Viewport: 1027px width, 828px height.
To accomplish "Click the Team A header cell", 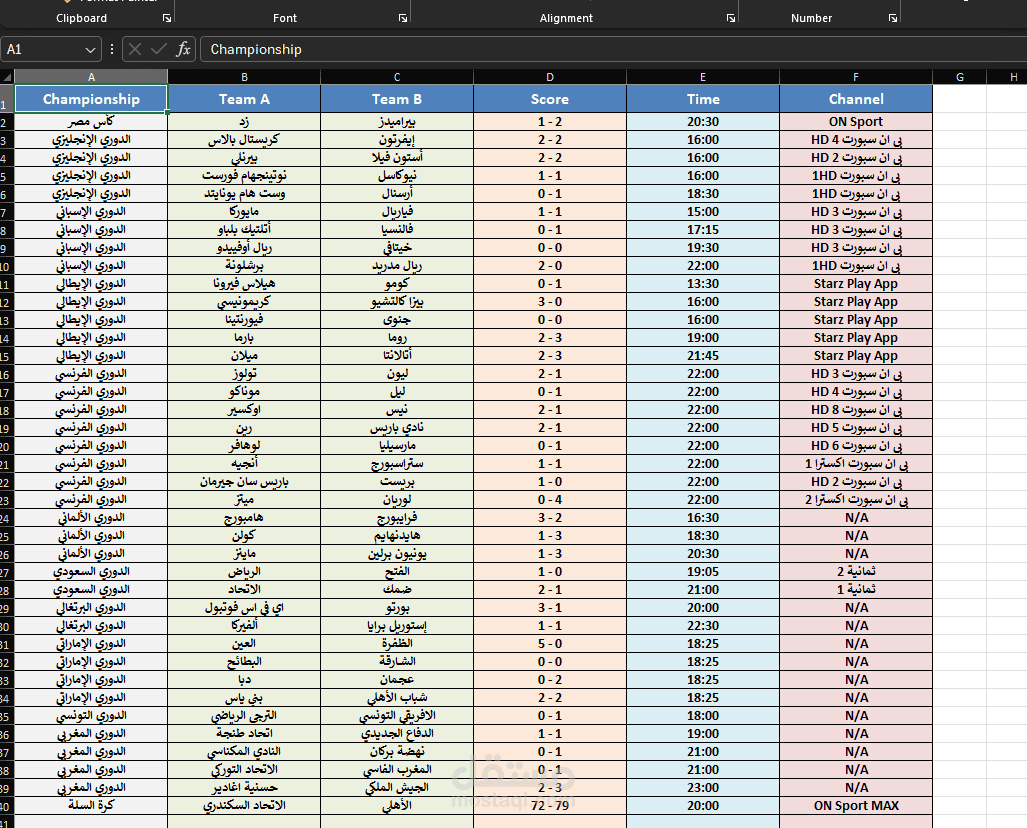I will (244, 99).
